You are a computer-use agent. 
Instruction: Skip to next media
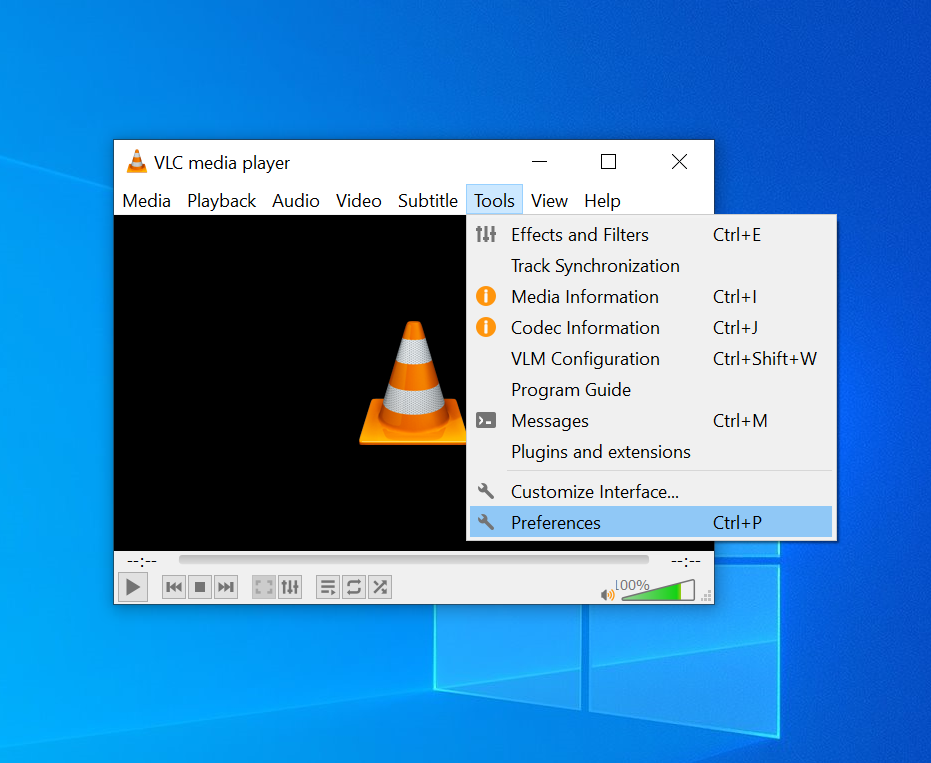pos(225,587)
